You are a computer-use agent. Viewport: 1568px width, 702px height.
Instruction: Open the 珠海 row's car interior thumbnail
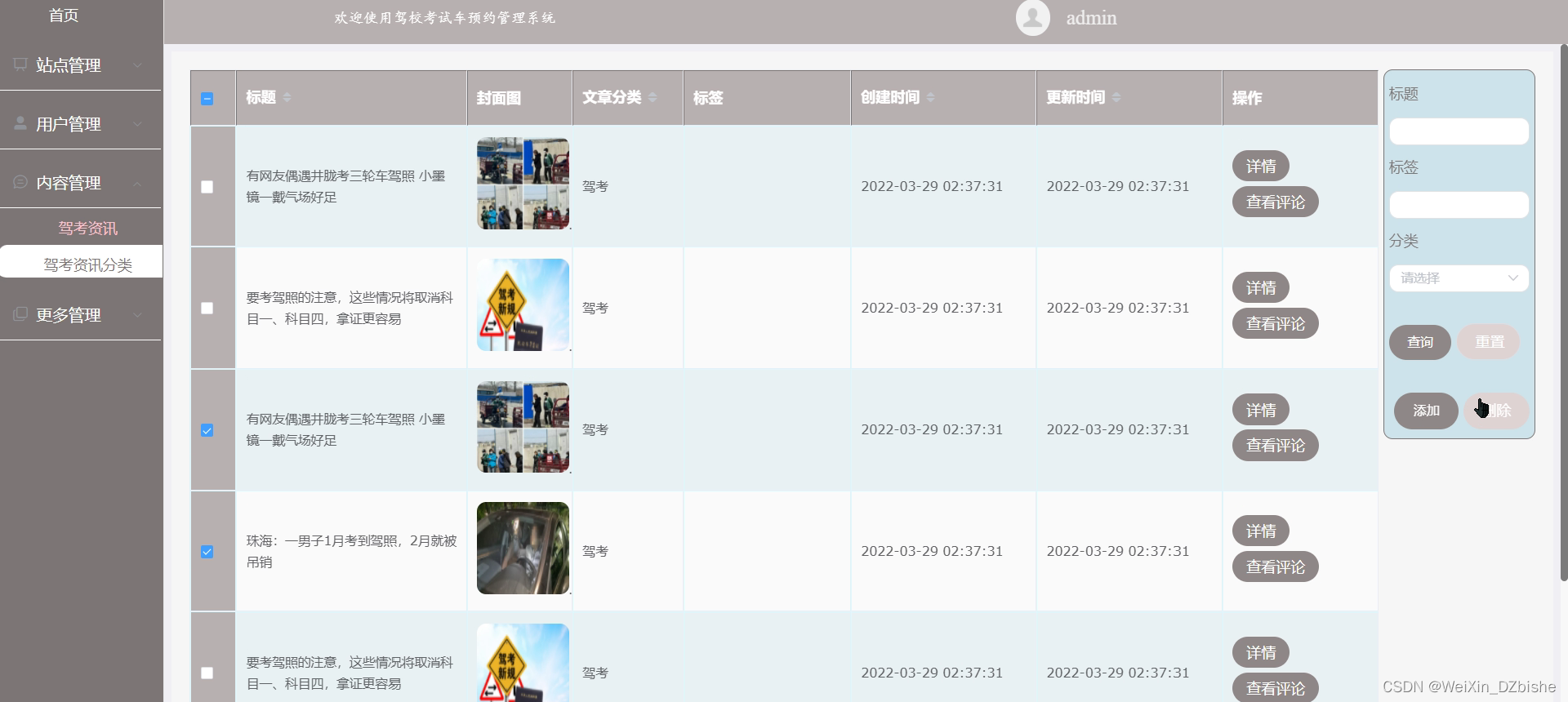[523, 548]
